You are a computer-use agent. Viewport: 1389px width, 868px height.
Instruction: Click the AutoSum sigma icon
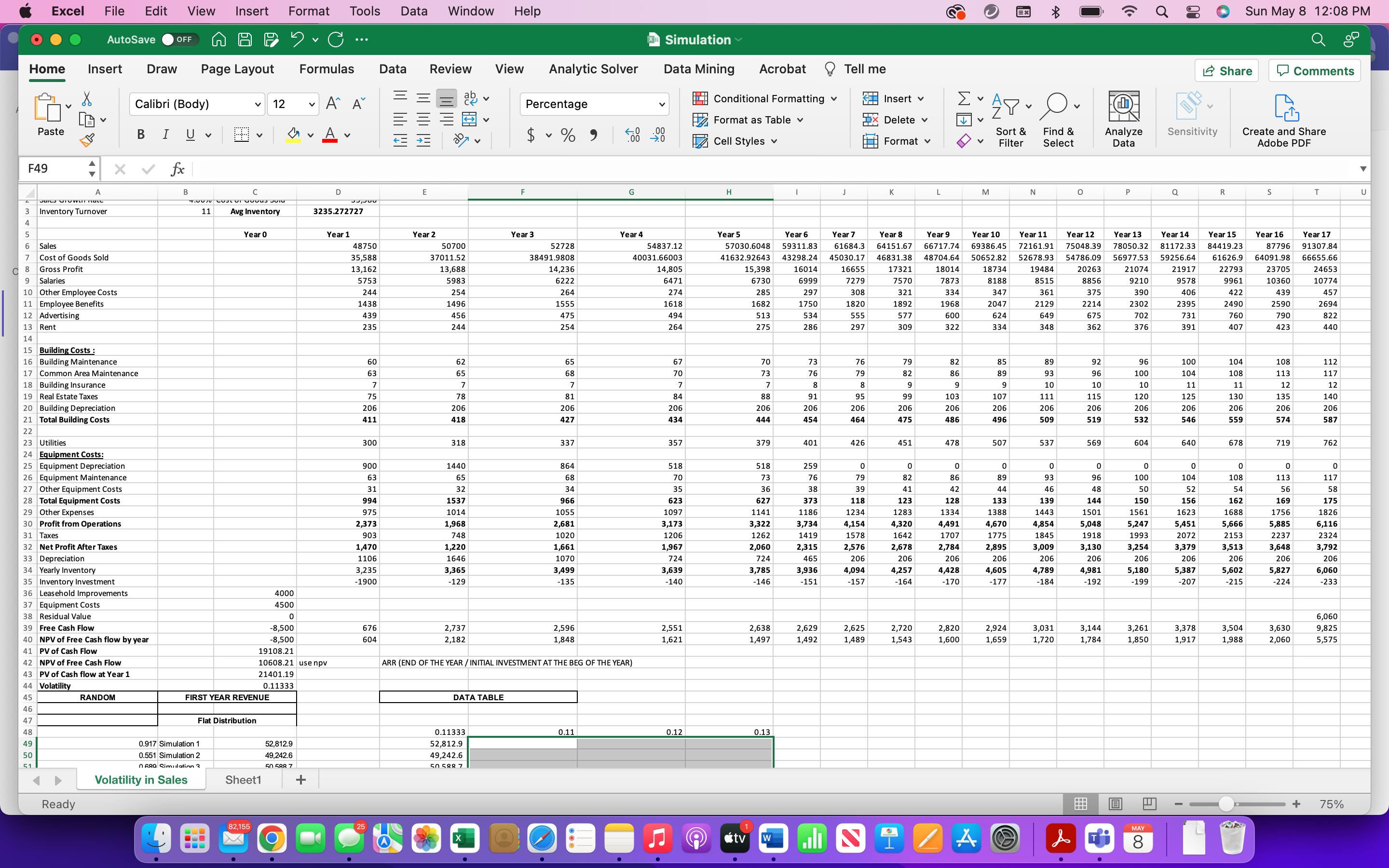pyautogui.click(x=964, y=99)
